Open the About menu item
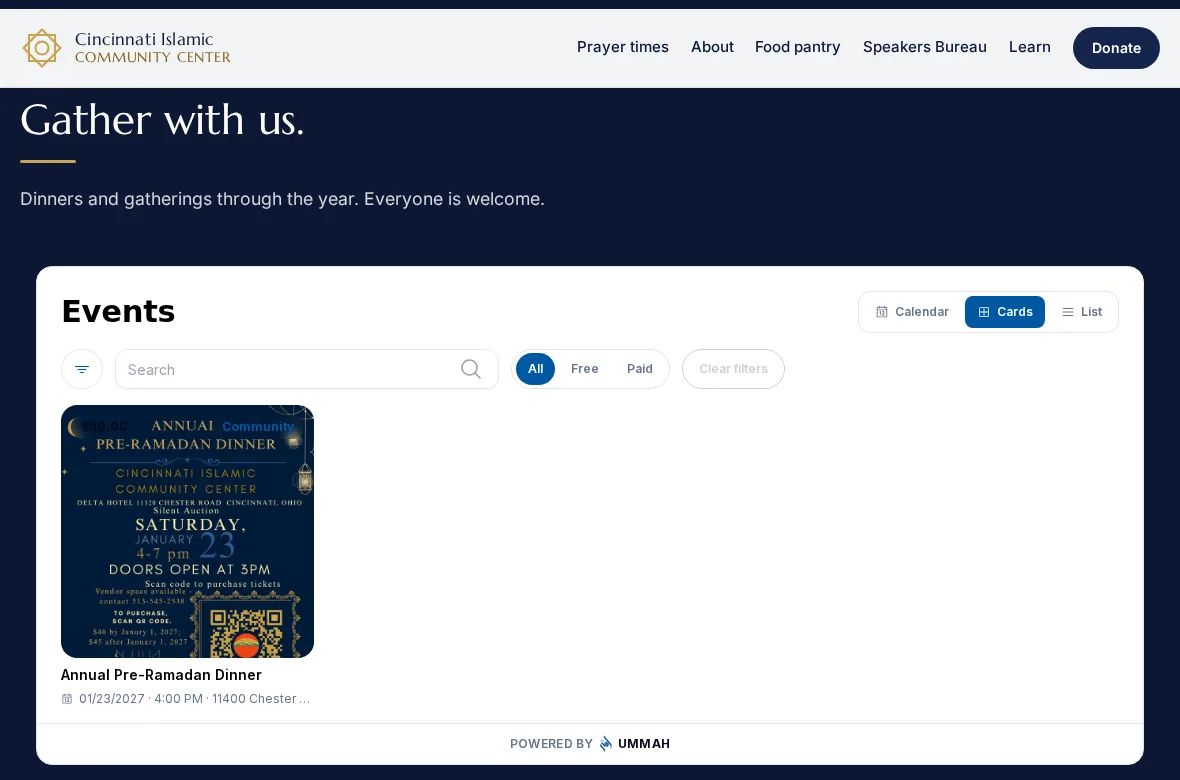The image size is (1180, 780). tap(712, 47)
